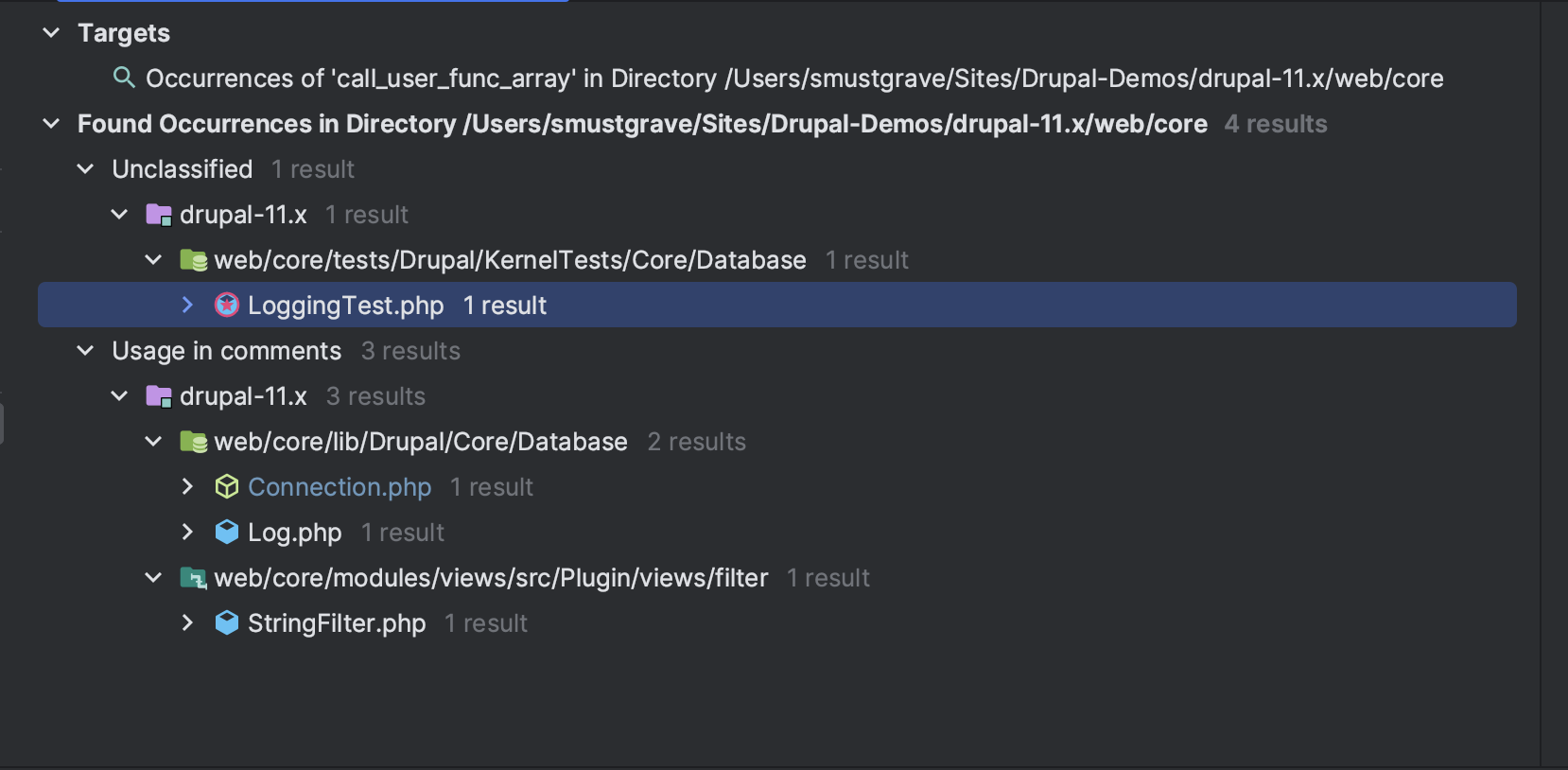Click the Log.php class icon

[x=227, y=532]
